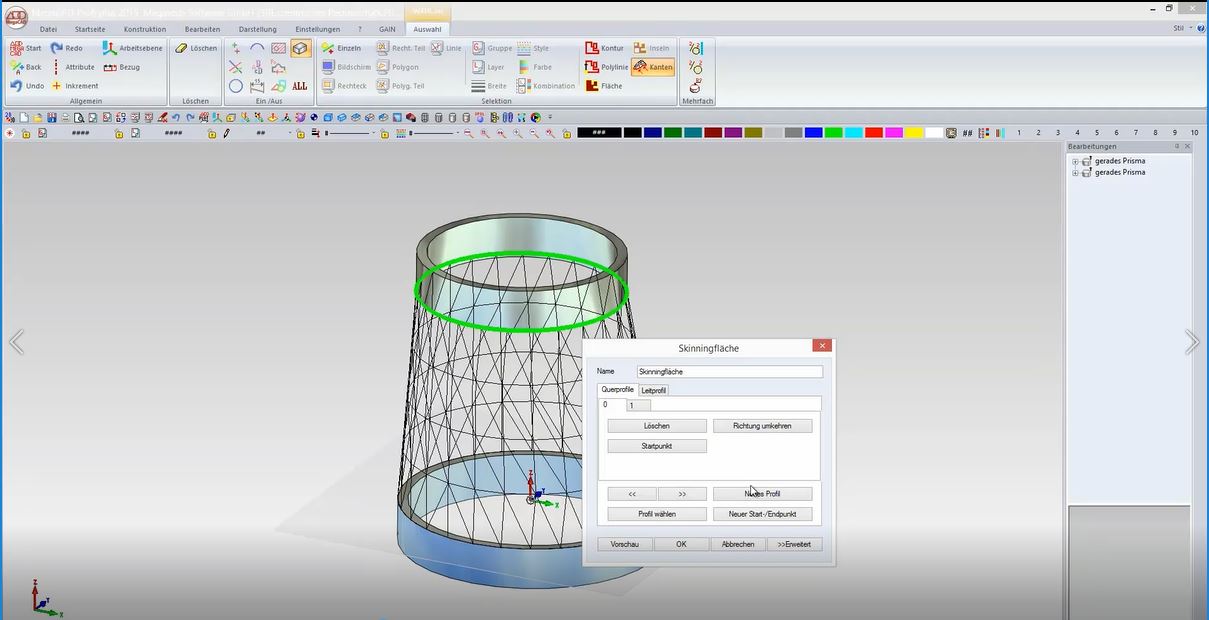Pick the Fläche selection tool
The width and height of the screenshot is (1209, 620).
pos(604,86)
